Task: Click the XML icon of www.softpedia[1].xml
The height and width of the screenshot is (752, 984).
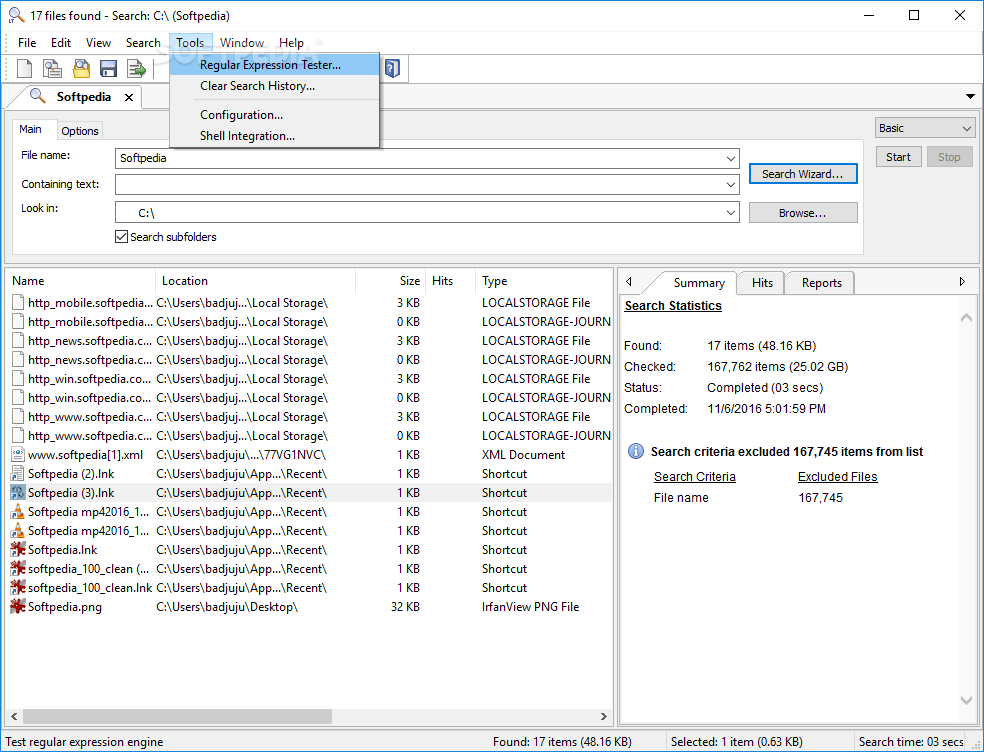Action: pos(18,454)
